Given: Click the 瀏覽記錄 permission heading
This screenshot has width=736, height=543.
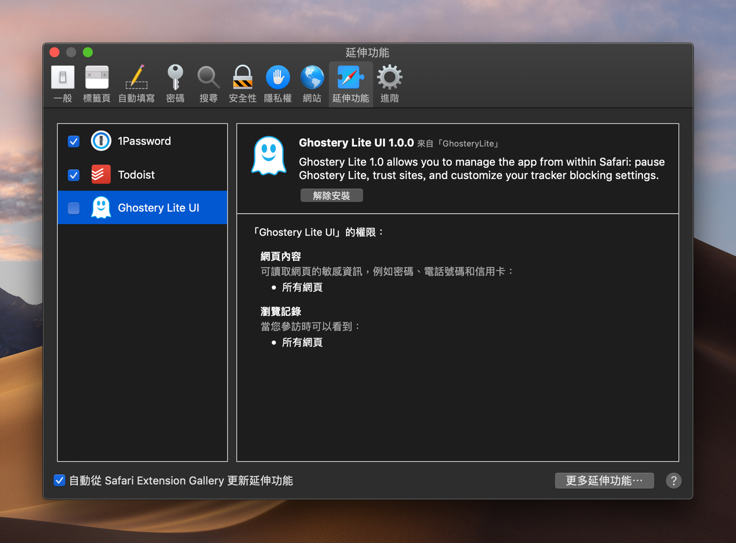Looking at the screenshot, I should pyautogui.click(x=281, y=311).
